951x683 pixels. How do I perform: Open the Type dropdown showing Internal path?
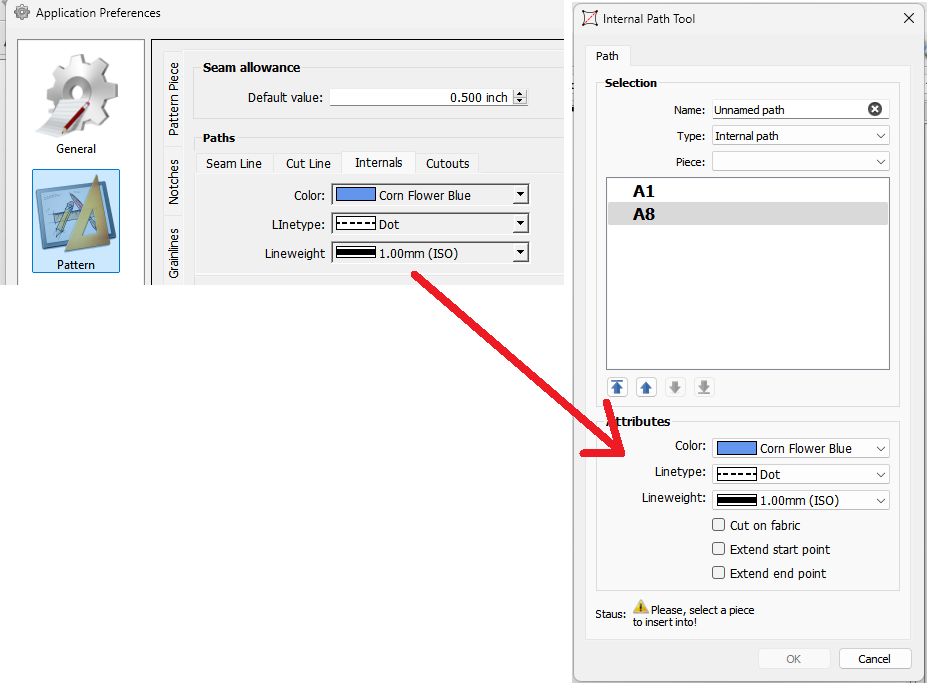pyautogui.click(x=799, y=136)
